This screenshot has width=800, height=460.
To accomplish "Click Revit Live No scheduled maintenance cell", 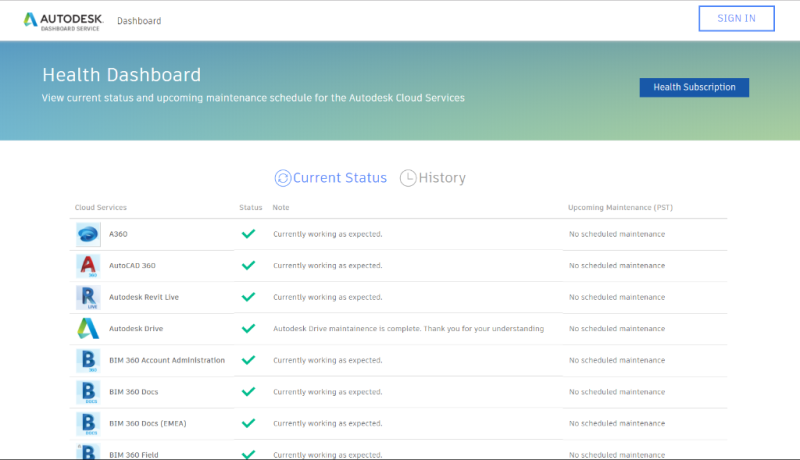I will click(x=617, y=297).
